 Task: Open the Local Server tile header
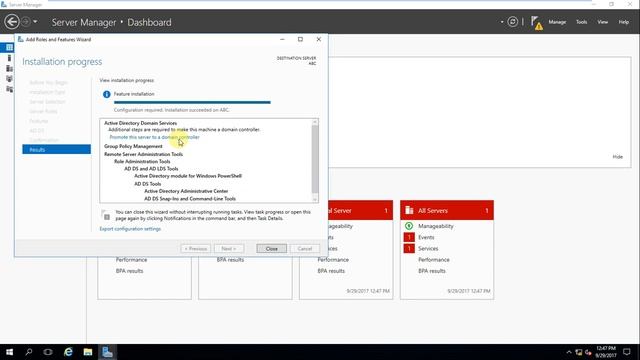tap(360, 210)
